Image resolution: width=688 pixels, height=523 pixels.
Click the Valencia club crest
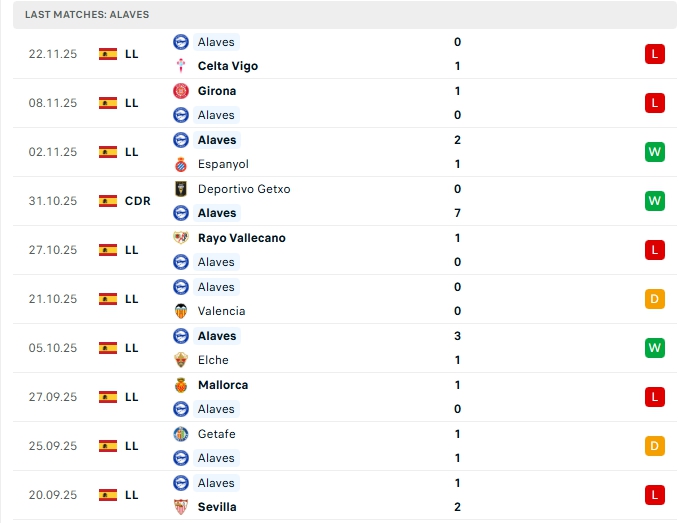click(x=181, y=311)
